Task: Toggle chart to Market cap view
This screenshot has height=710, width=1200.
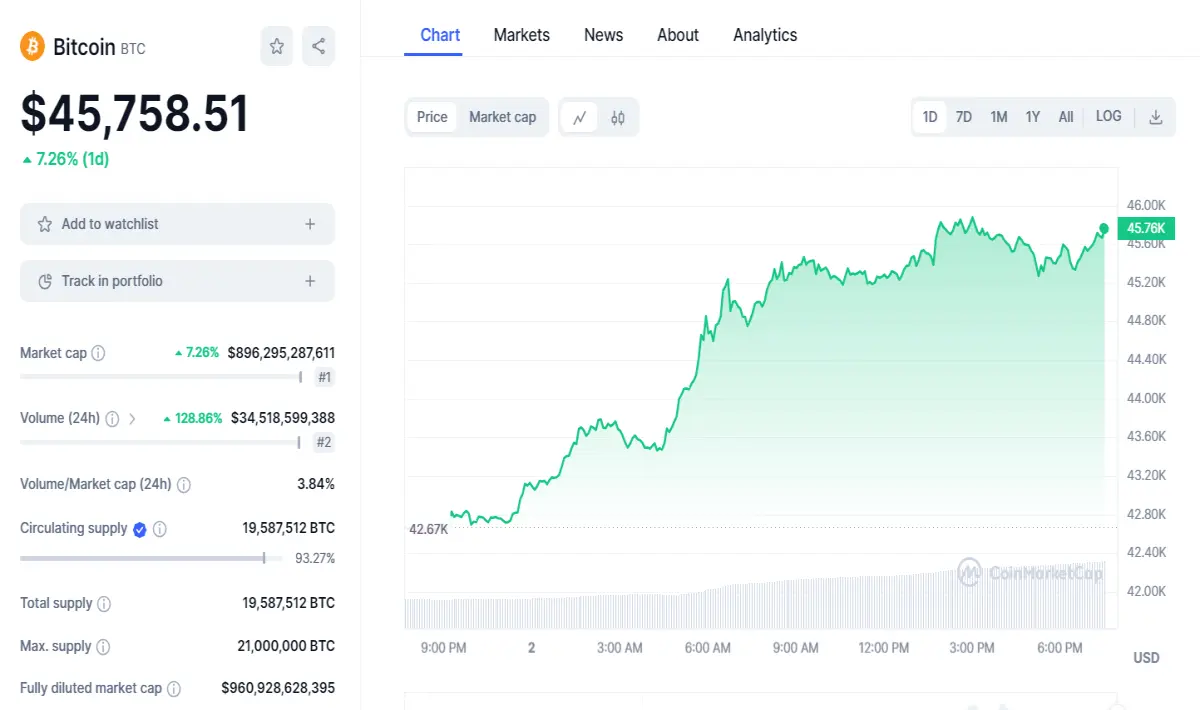Action: (x=502, y=117)
